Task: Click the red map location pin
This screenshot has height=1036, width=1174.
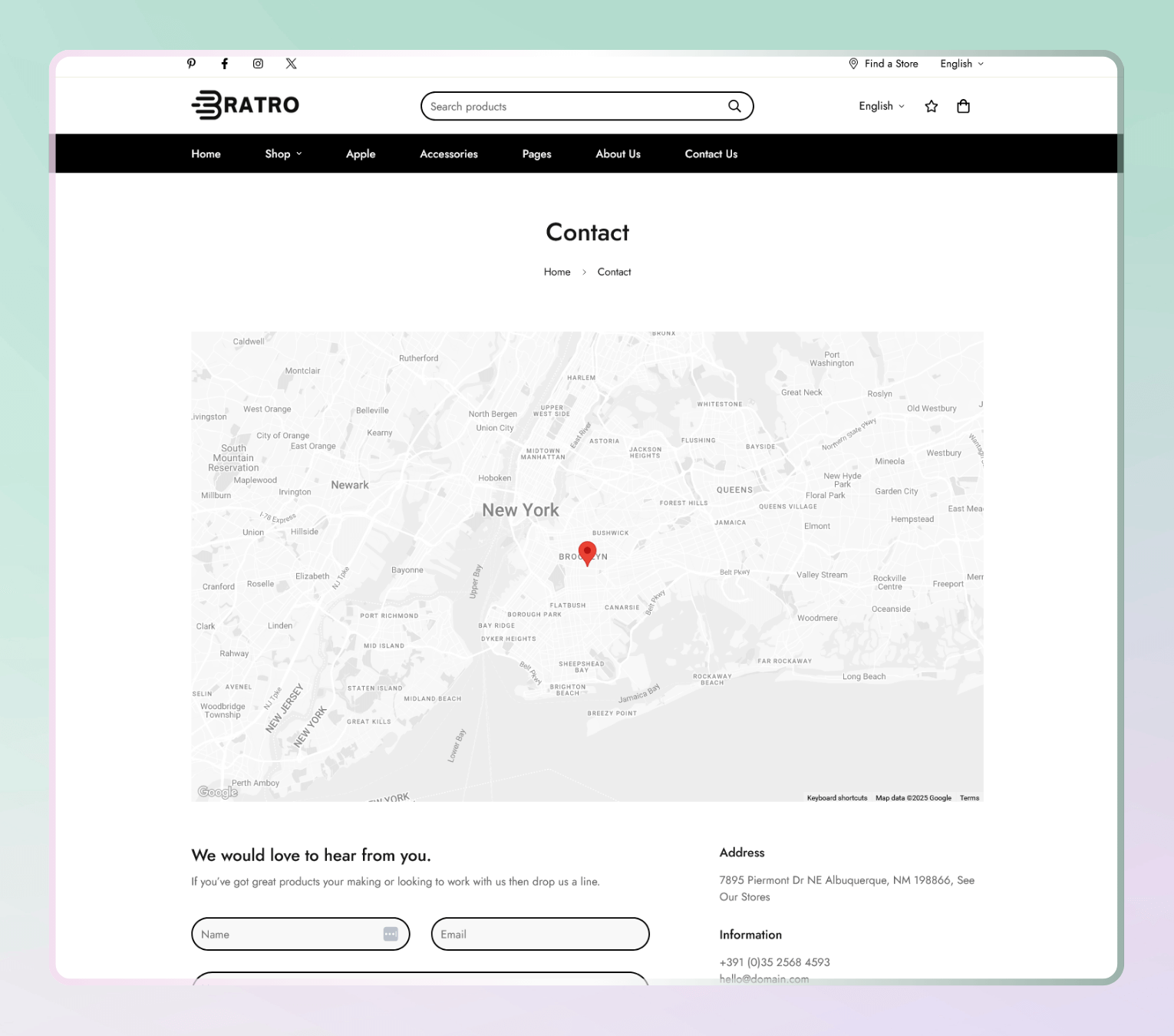Action: (x=587, y=553)
